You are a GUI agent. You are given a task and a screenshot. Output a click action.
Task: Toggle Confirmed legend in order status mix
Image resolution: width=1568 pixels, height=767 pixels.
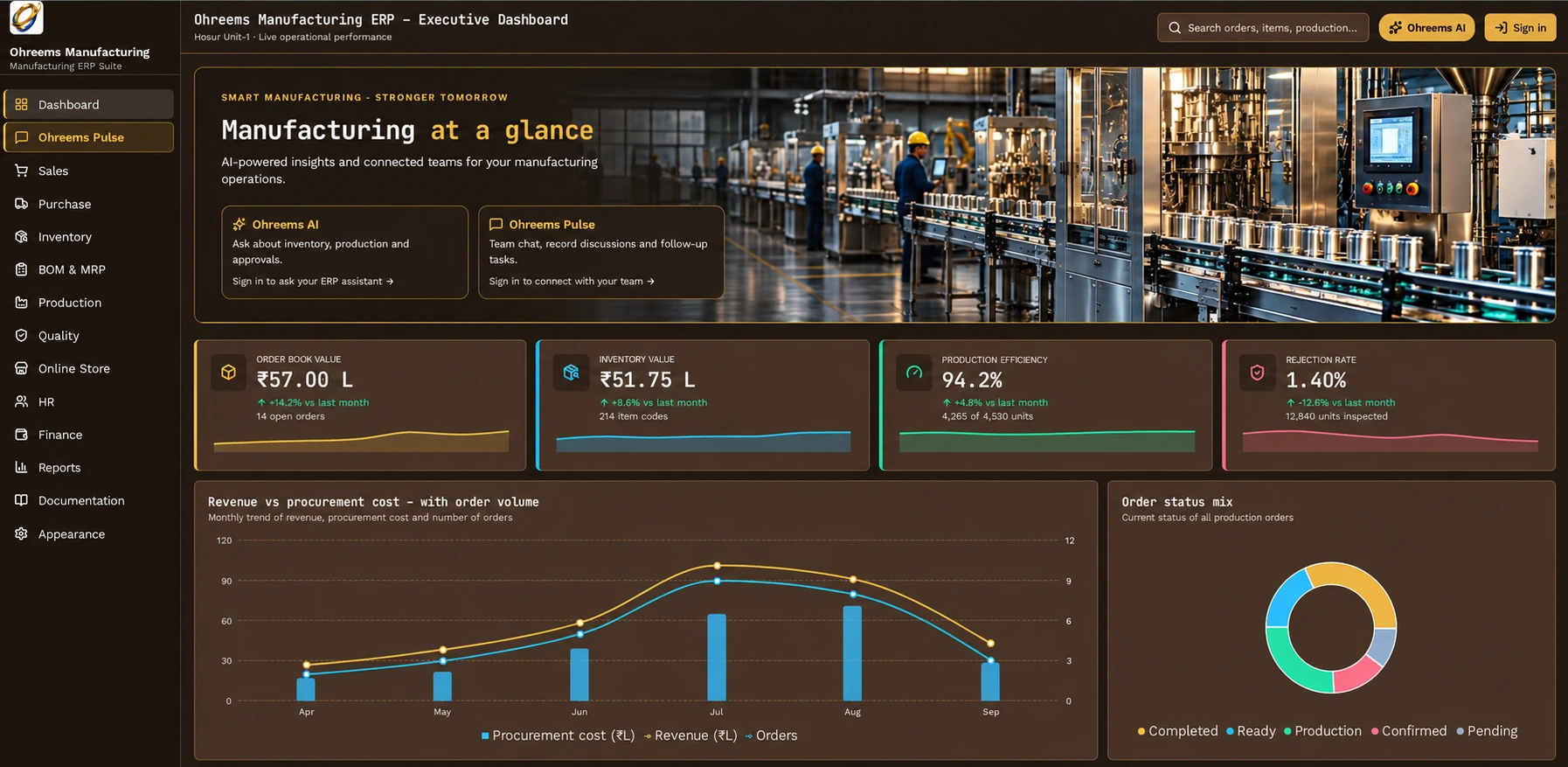coord(1409,731)
